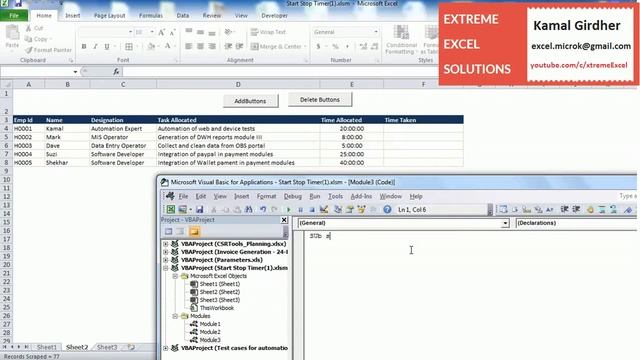The image size is (640, 360).
Task: Open the Object Browser icon in VBA toolbar
Action: coord(361,210)
